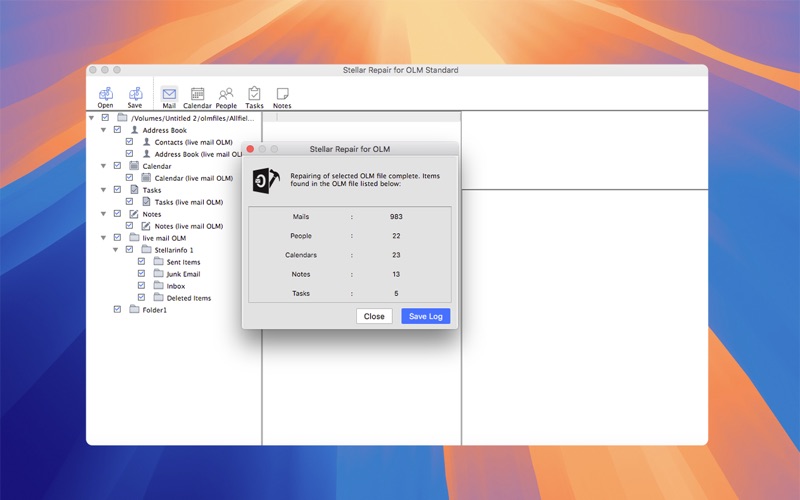Click the Sent Items folder icon

pyautogui.click(x=159, y=261)
